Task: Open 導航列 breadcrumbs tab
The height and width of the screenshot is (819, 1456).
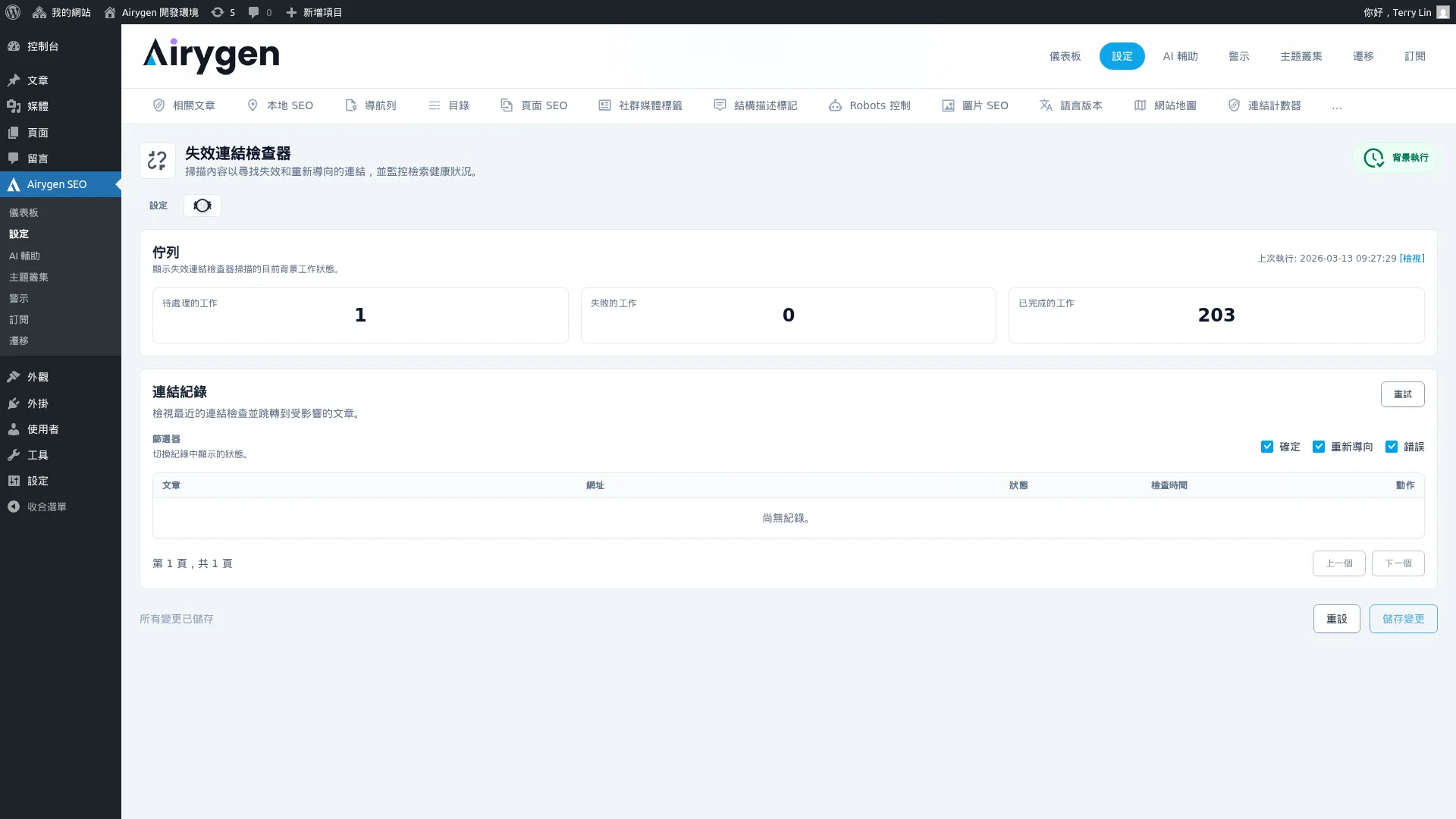Action: pyautogui.click(x=371, y=105)
